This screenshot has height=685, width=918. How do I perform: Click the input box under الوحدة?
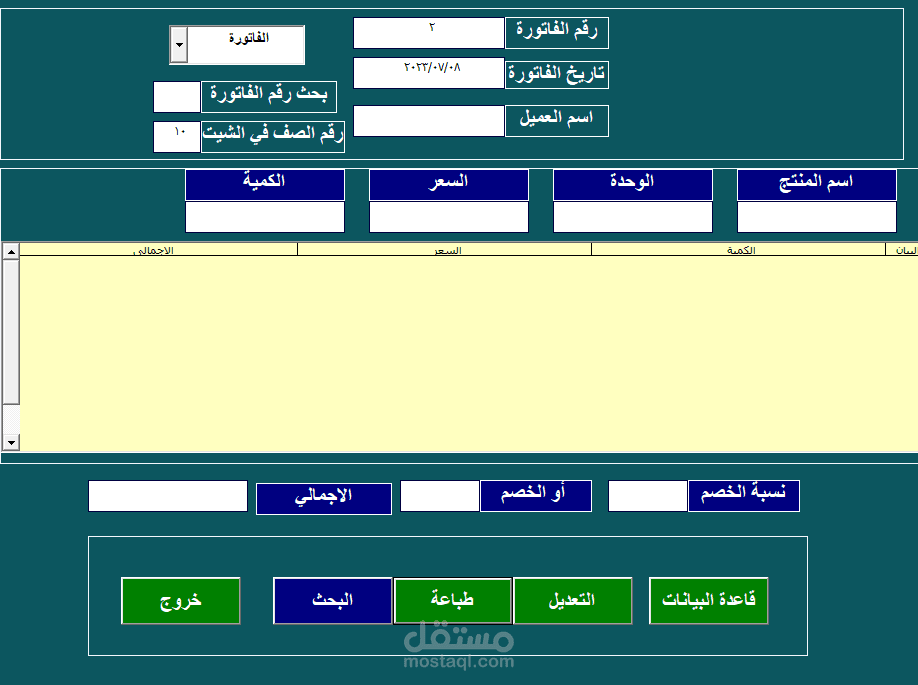pos(633,217)
